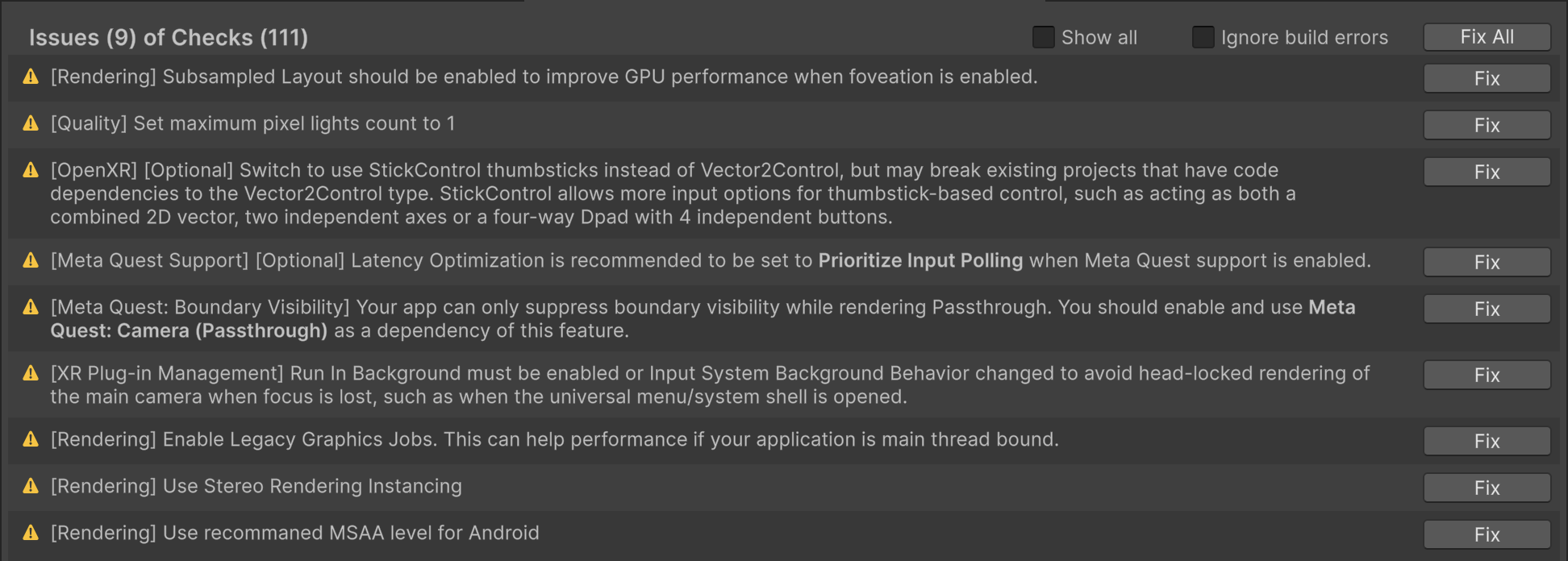Click warning icon for Stereo Rendering Instancing issue

31,487
